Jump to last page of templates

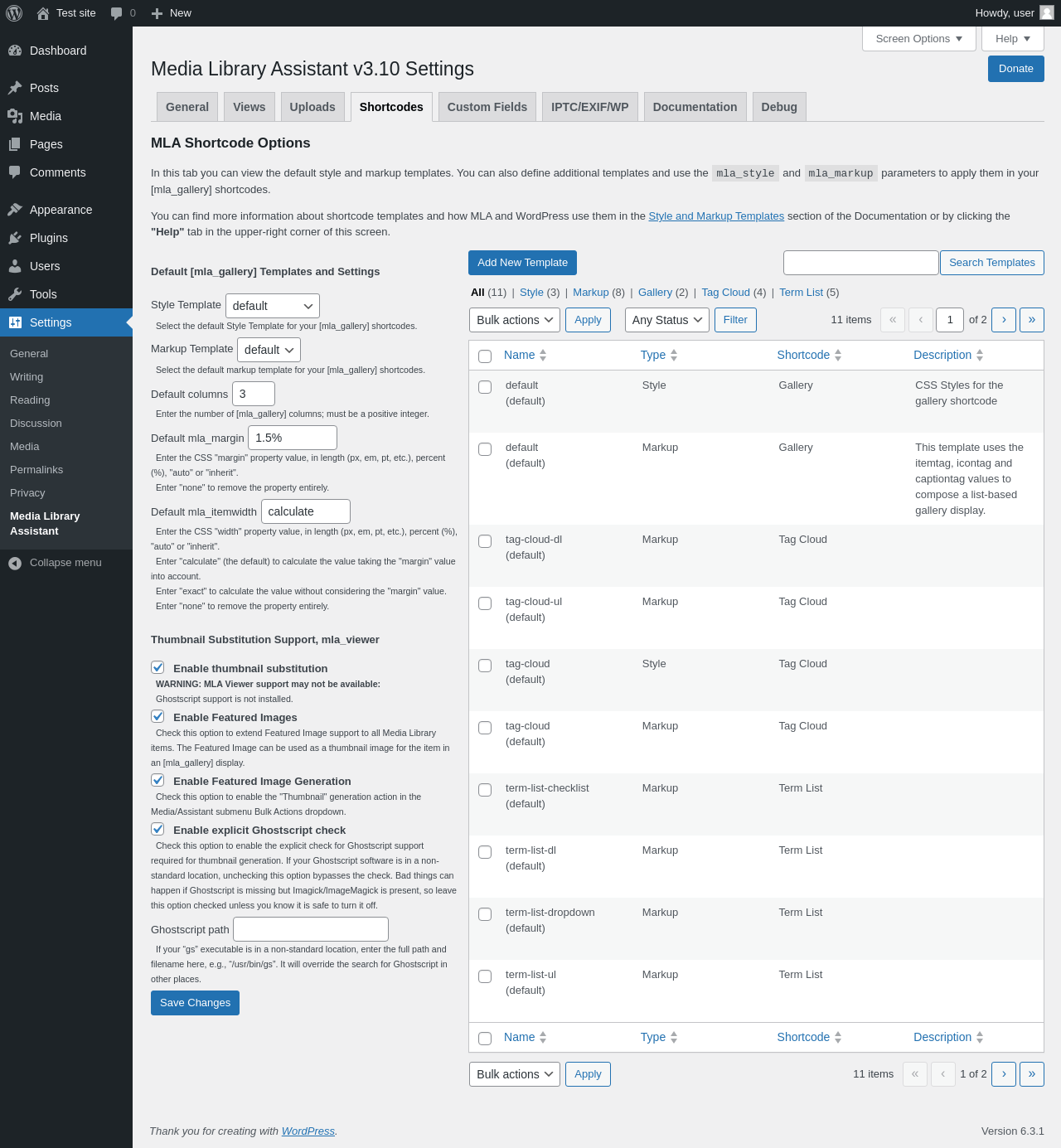click(1032, 320)
